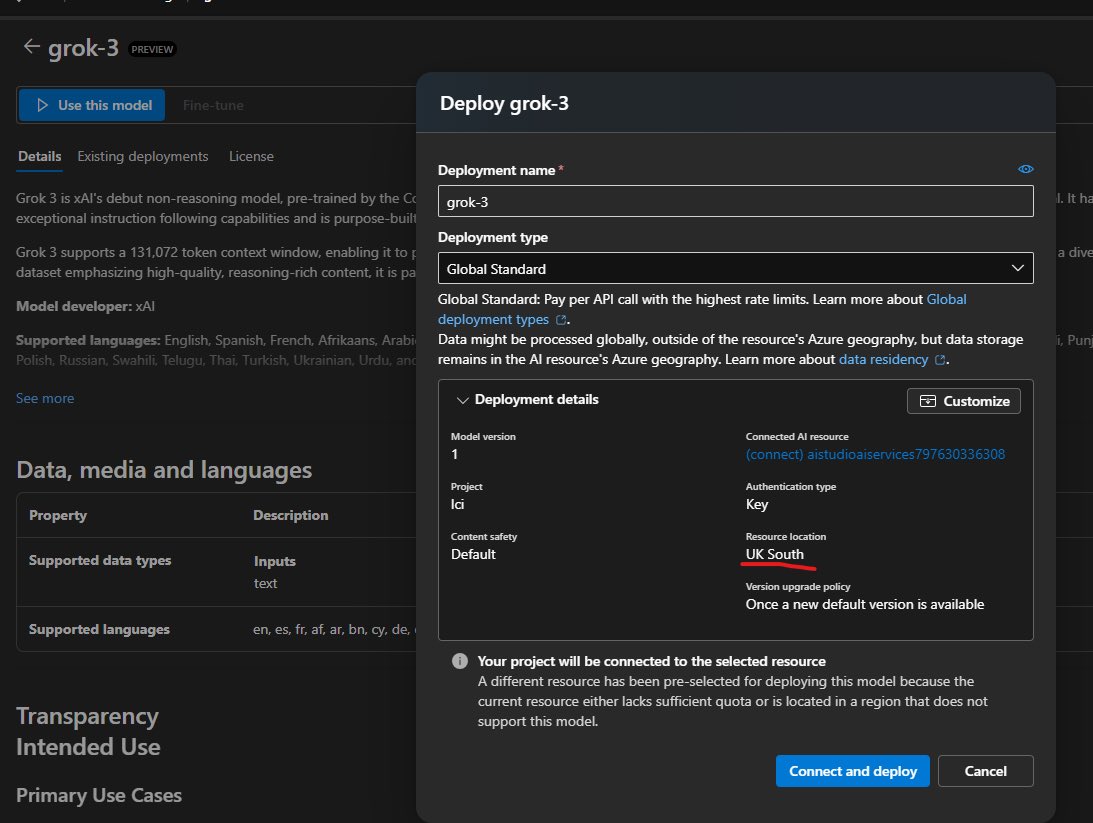
Task: Click Customize in Deployment details
Action: [x=964, y=401]
